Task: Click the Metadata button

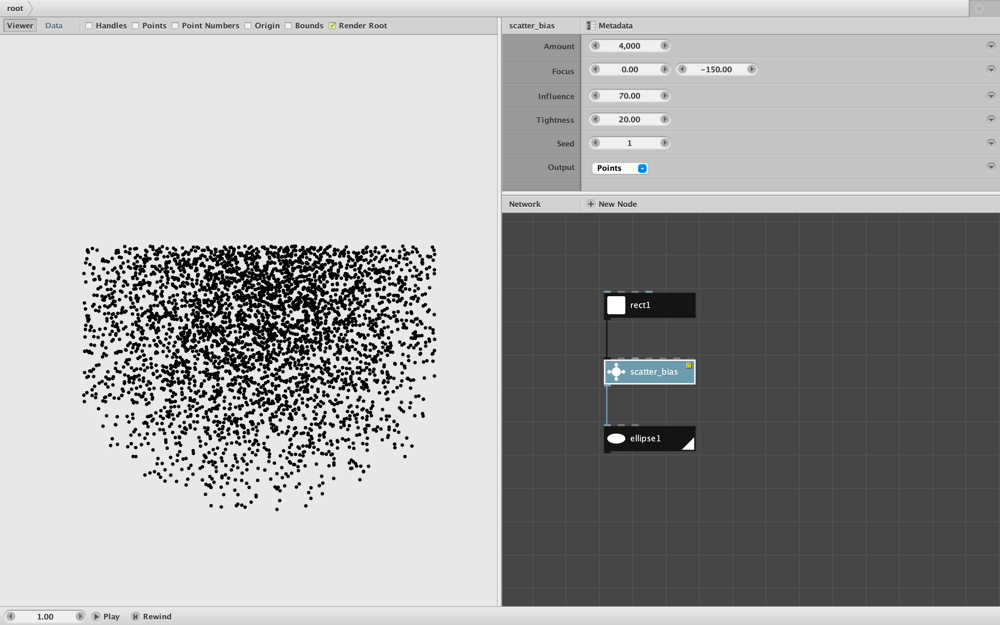Action: tap(610, 26)
